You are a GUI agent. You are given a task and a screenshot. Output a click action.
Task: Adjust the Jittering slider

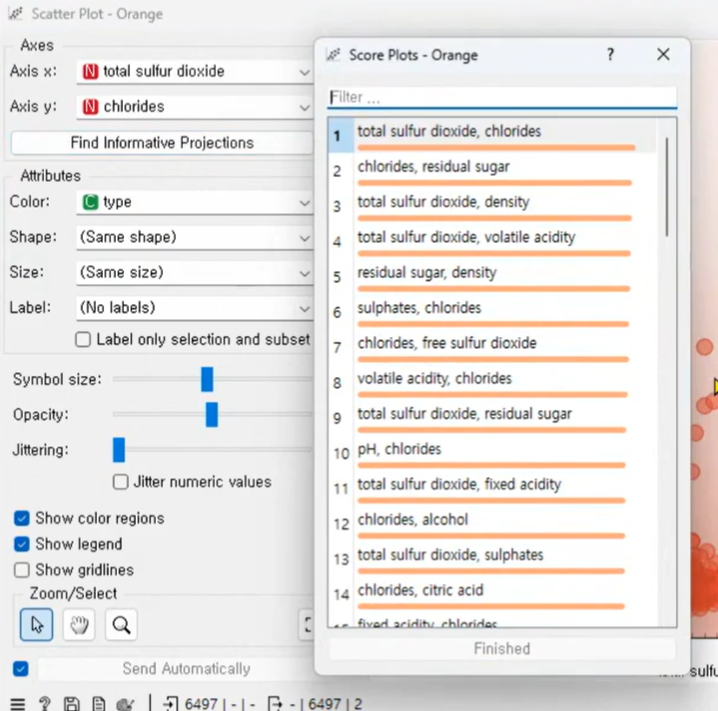(119, 450)
